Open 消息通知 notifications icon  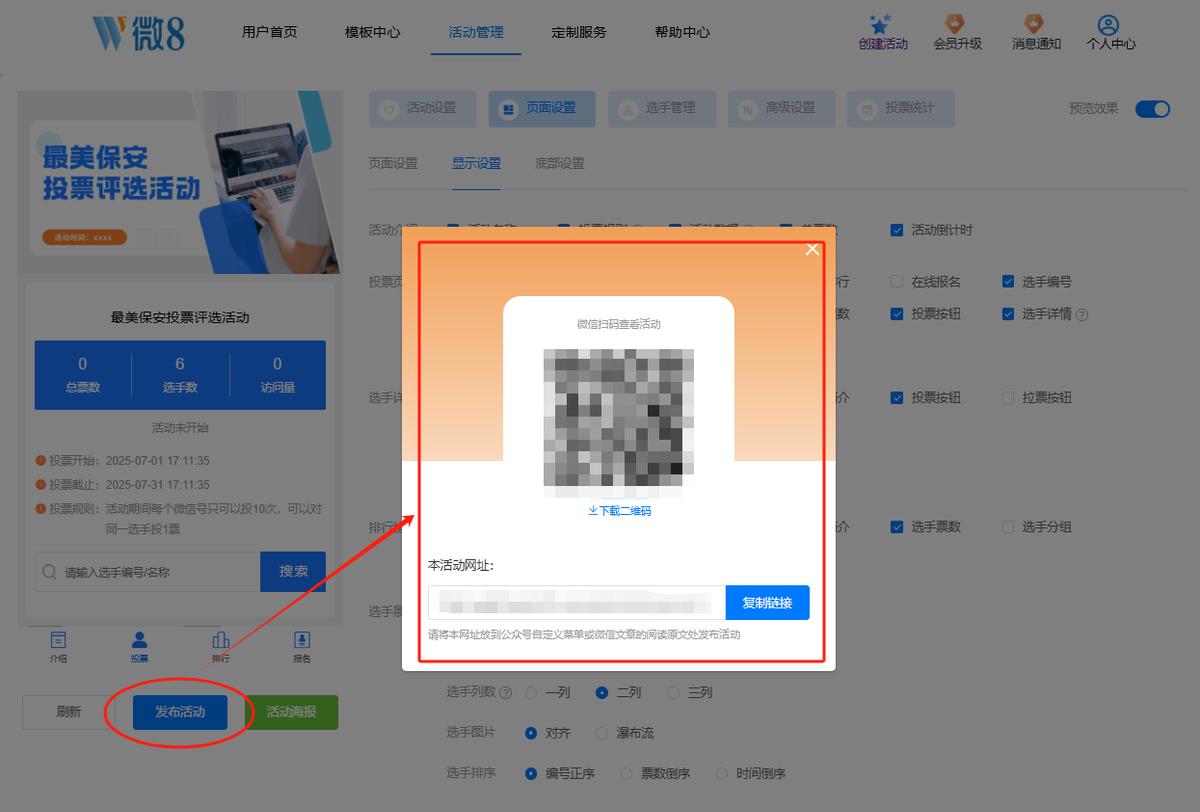(1036, 32)
